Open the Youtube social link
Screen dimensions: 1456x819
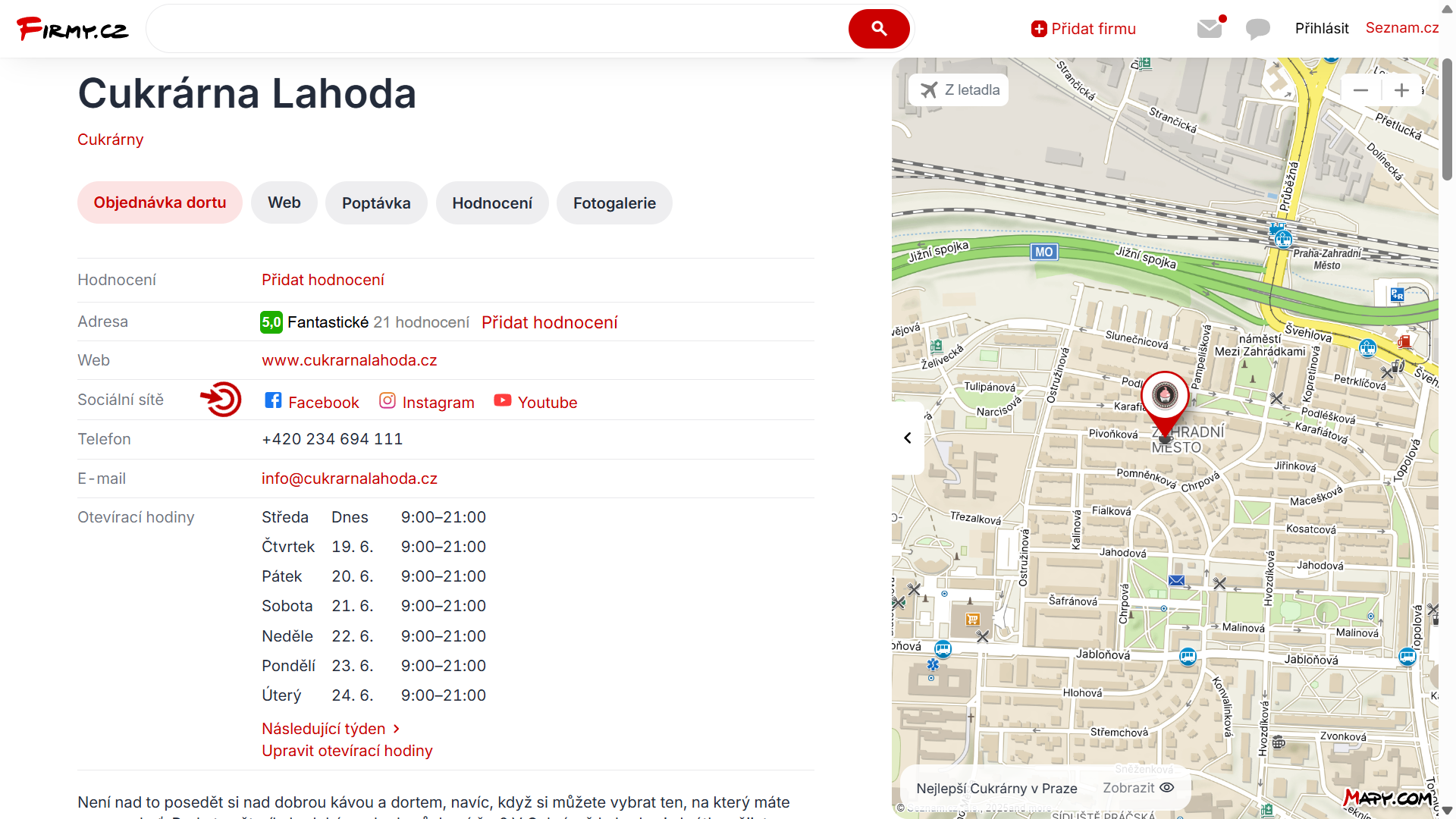pyautogui.click(x=535, y=402)
